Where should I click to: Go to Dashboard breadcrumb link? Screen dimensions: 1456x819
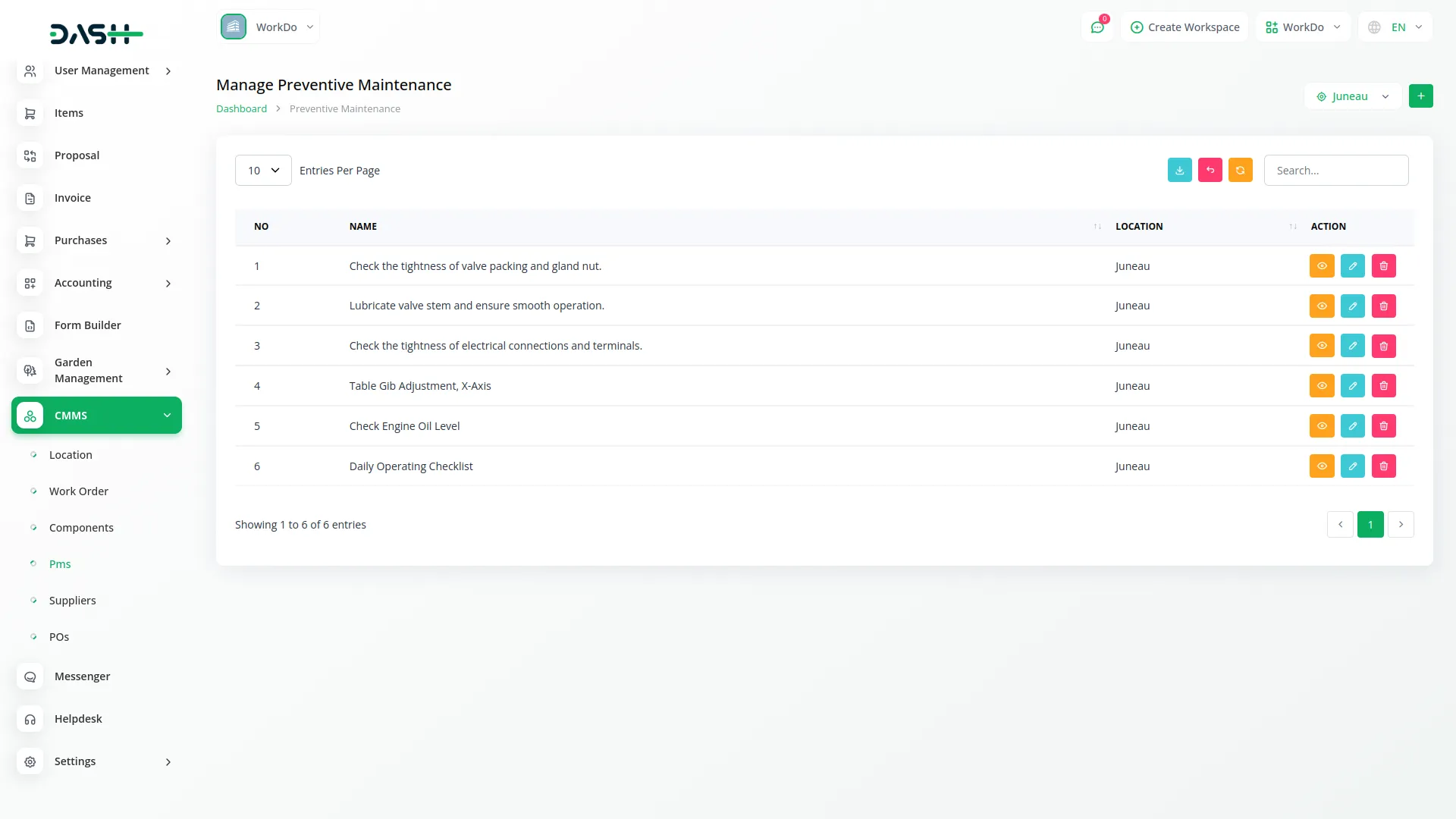click(241, 109)
